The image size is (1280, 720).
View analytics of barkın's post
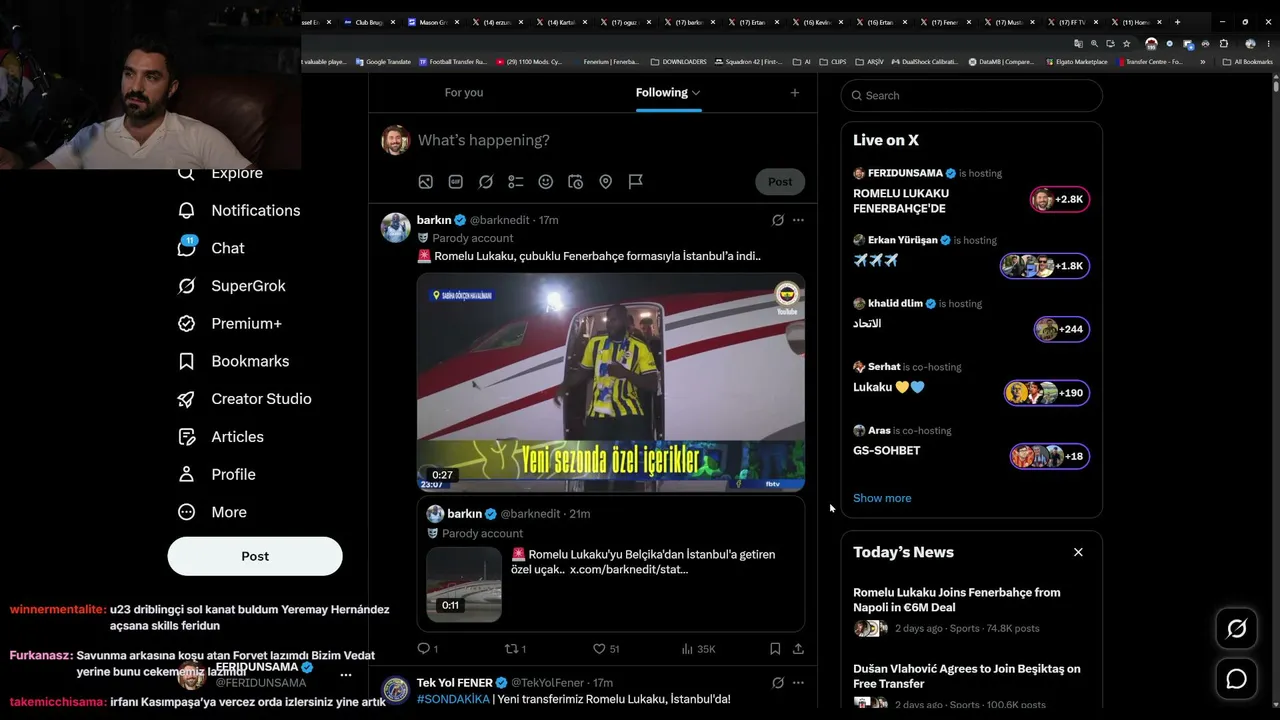tap(698, 649)
